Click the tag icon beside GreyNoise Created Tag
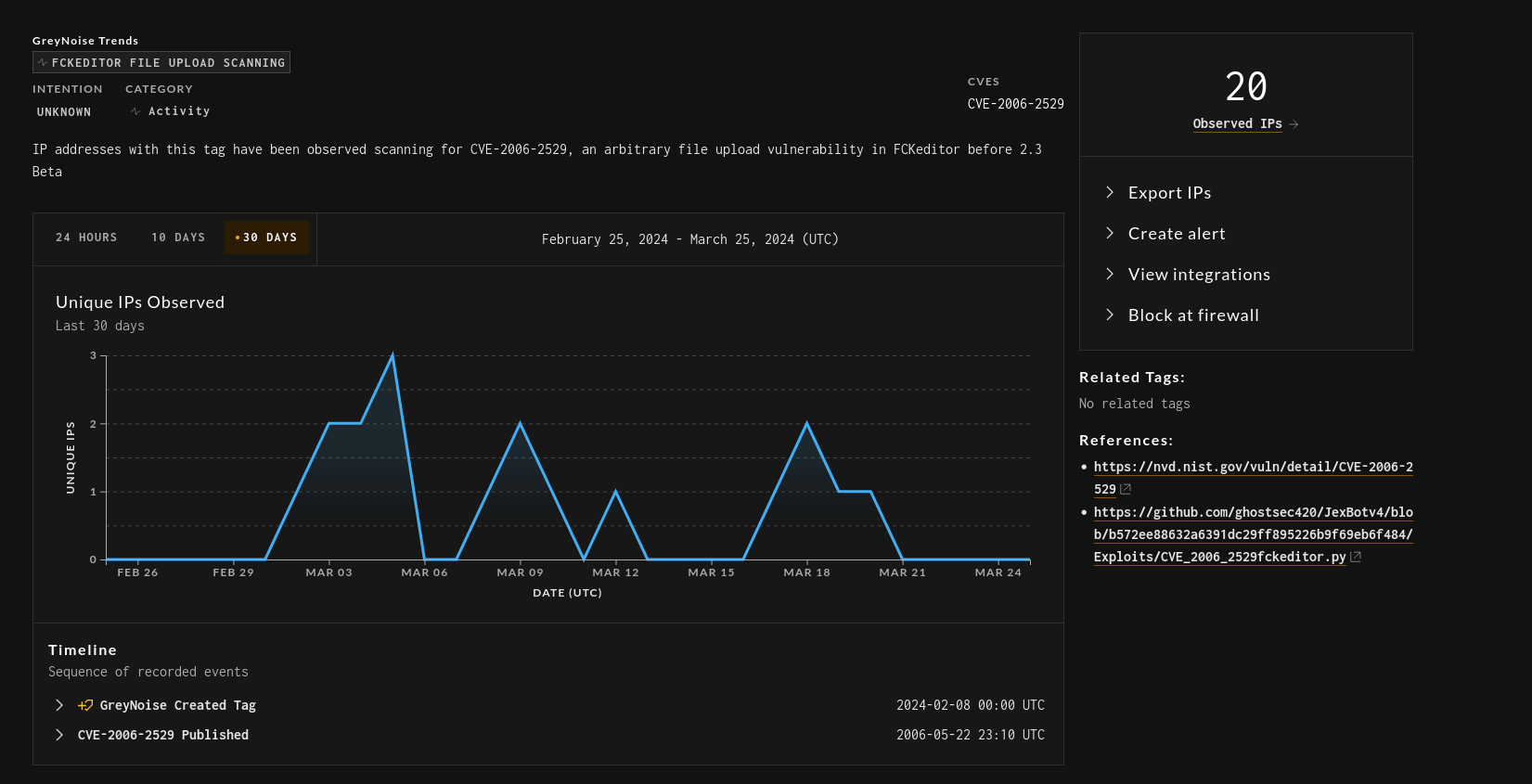Screen dimensions: 1532x784 (85, 705)
